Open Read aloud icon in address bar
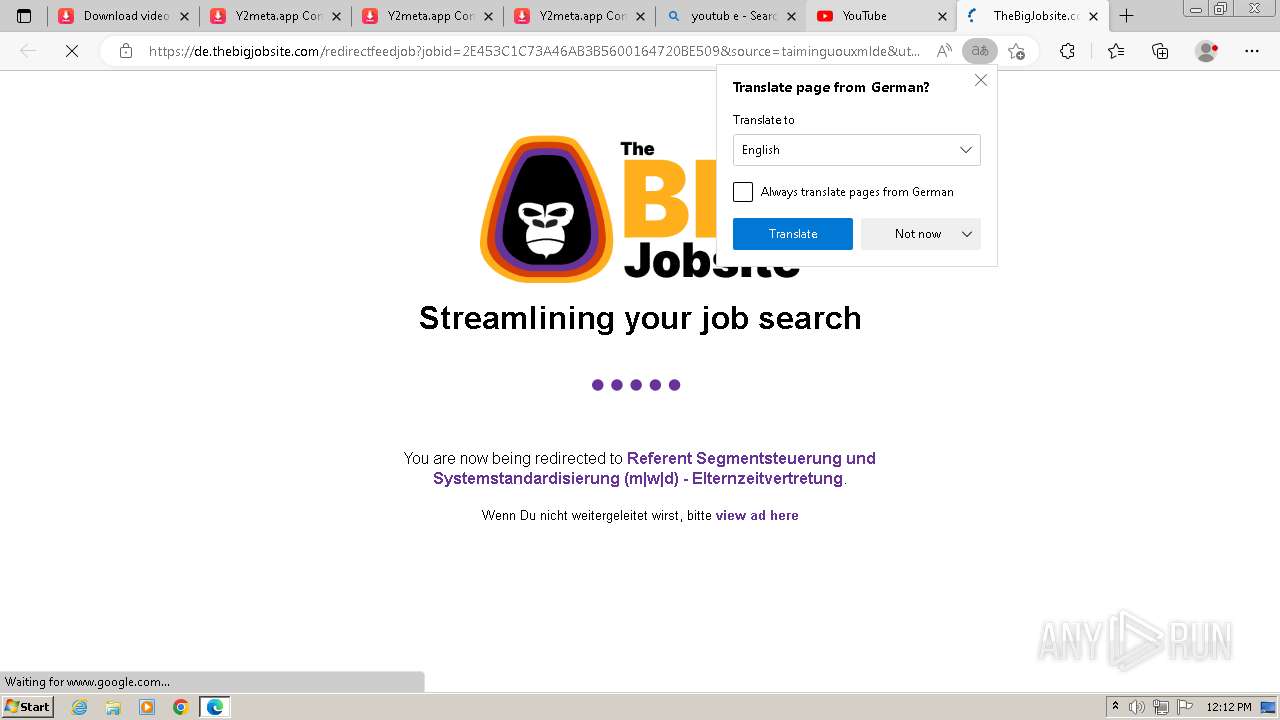The image size is (1280, 720). coord(944,51)
